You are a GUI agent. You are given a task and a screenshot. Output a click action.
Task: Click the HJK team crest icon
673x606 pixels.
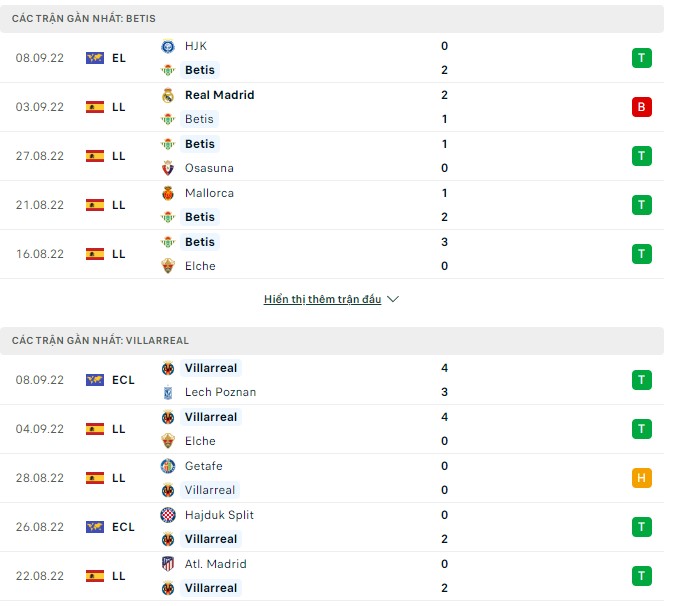click(x=167, y=46)
